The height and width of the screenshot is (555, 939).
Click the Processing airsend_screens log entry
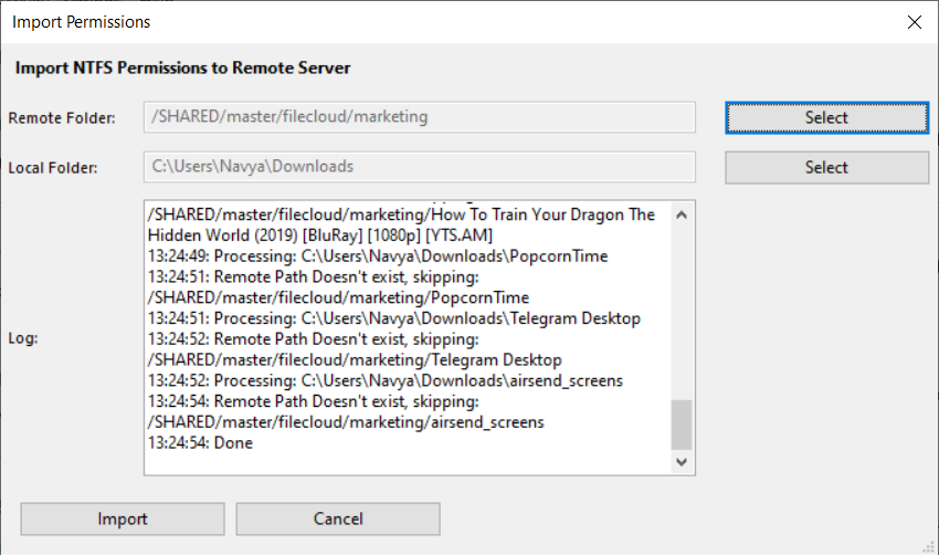[385, 381]
